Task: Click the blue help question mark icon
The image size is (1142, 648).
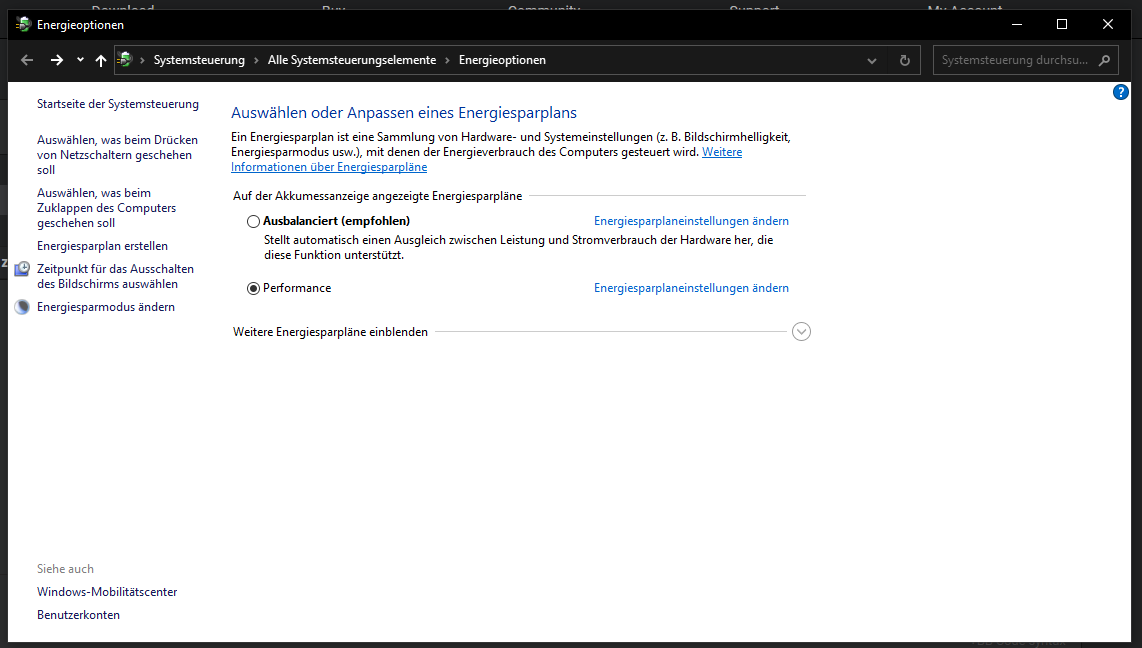Action: (1120, 92)
